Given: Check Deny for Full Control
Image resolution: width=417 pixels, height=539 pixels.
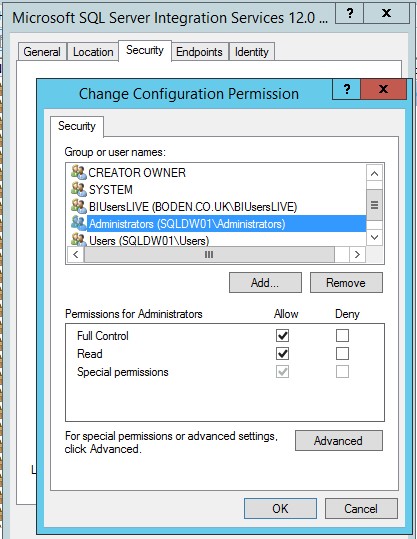Looking at the screenshot, I should tap(342, 336).
